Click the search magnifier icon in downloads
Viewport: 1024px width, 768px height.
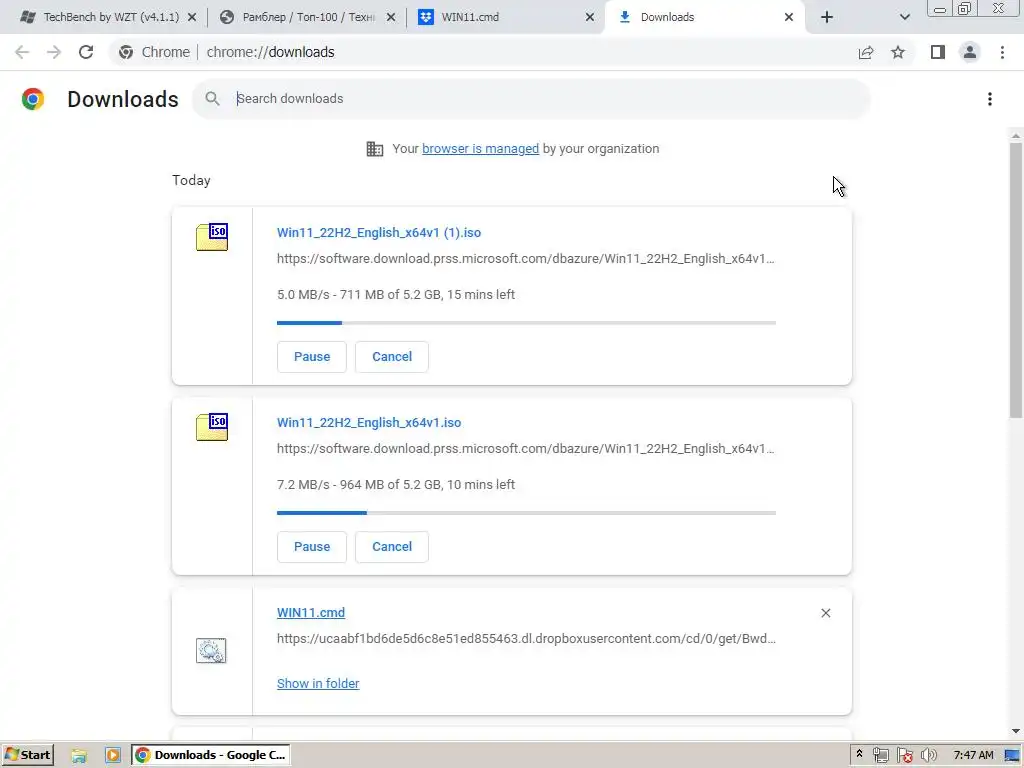[212, 99]
